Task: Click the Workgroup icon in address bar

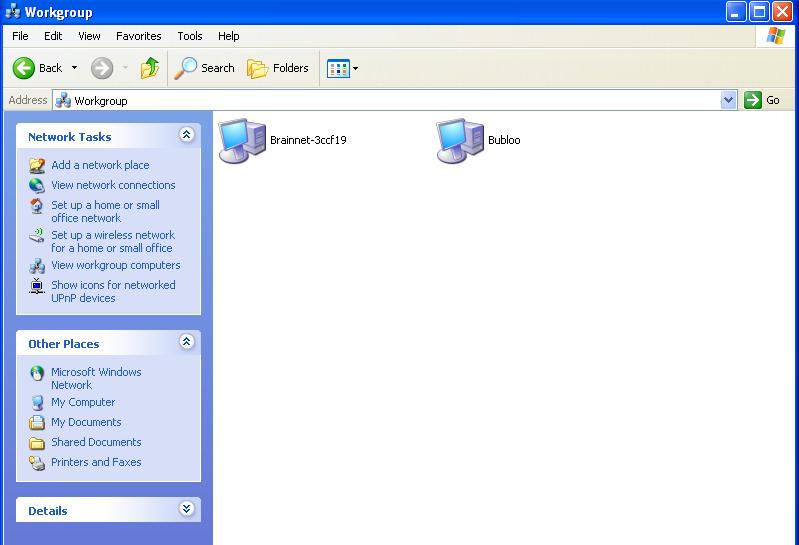Action: tap(63, 100)
